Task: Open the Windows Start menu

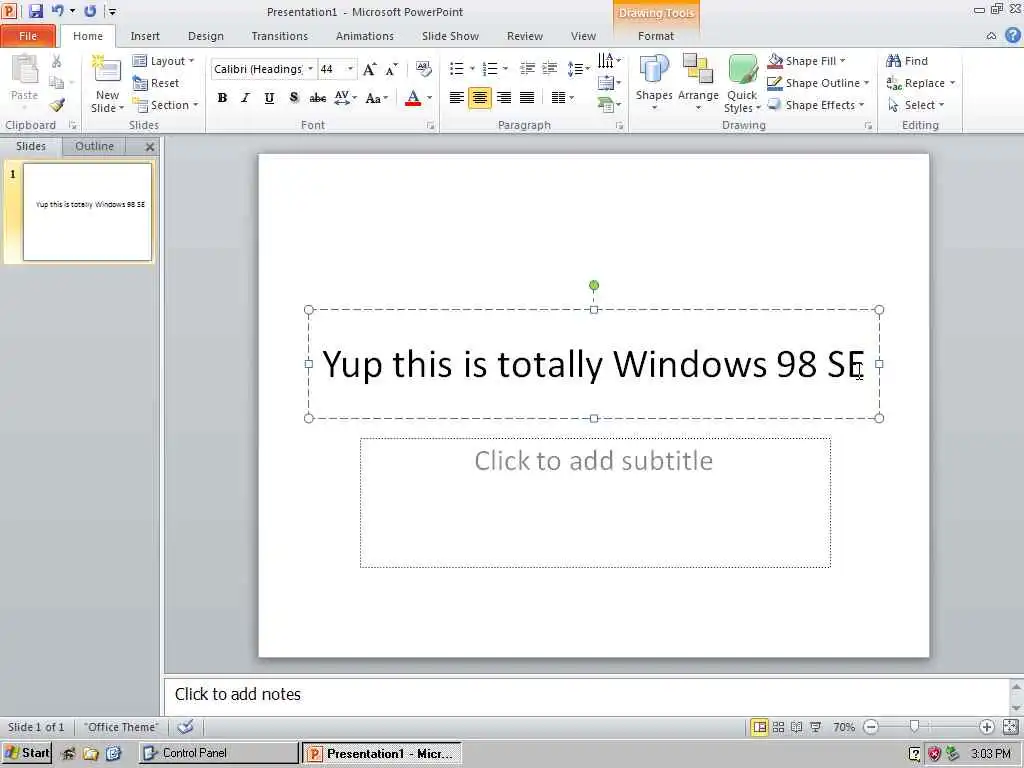Action: pyautogui.click(x=27, y=753)
